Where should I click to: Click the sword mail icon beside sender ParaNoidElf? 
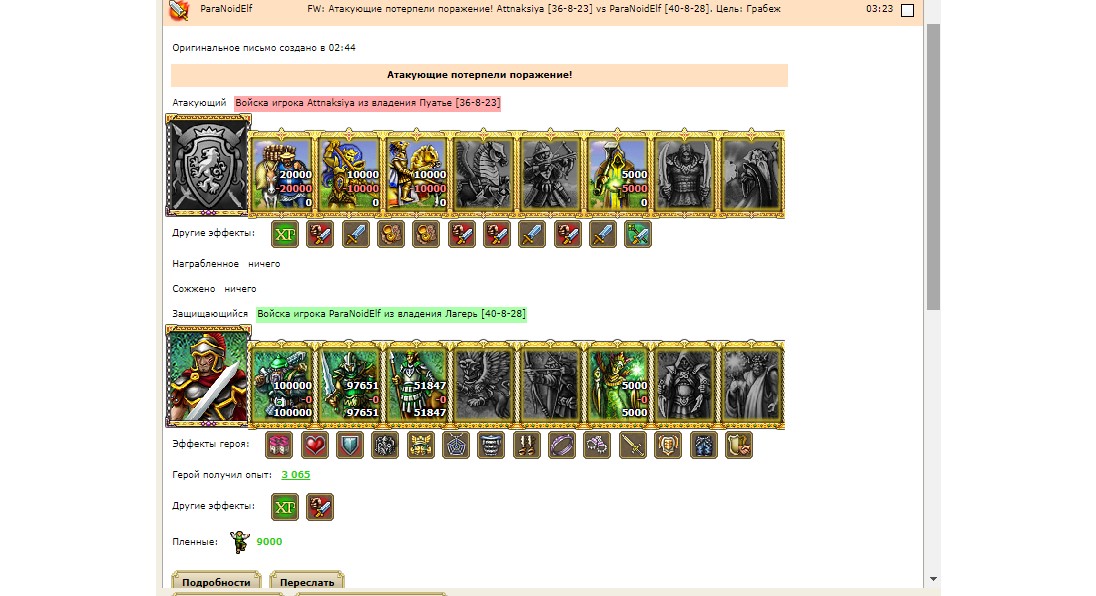coord(180,10)
